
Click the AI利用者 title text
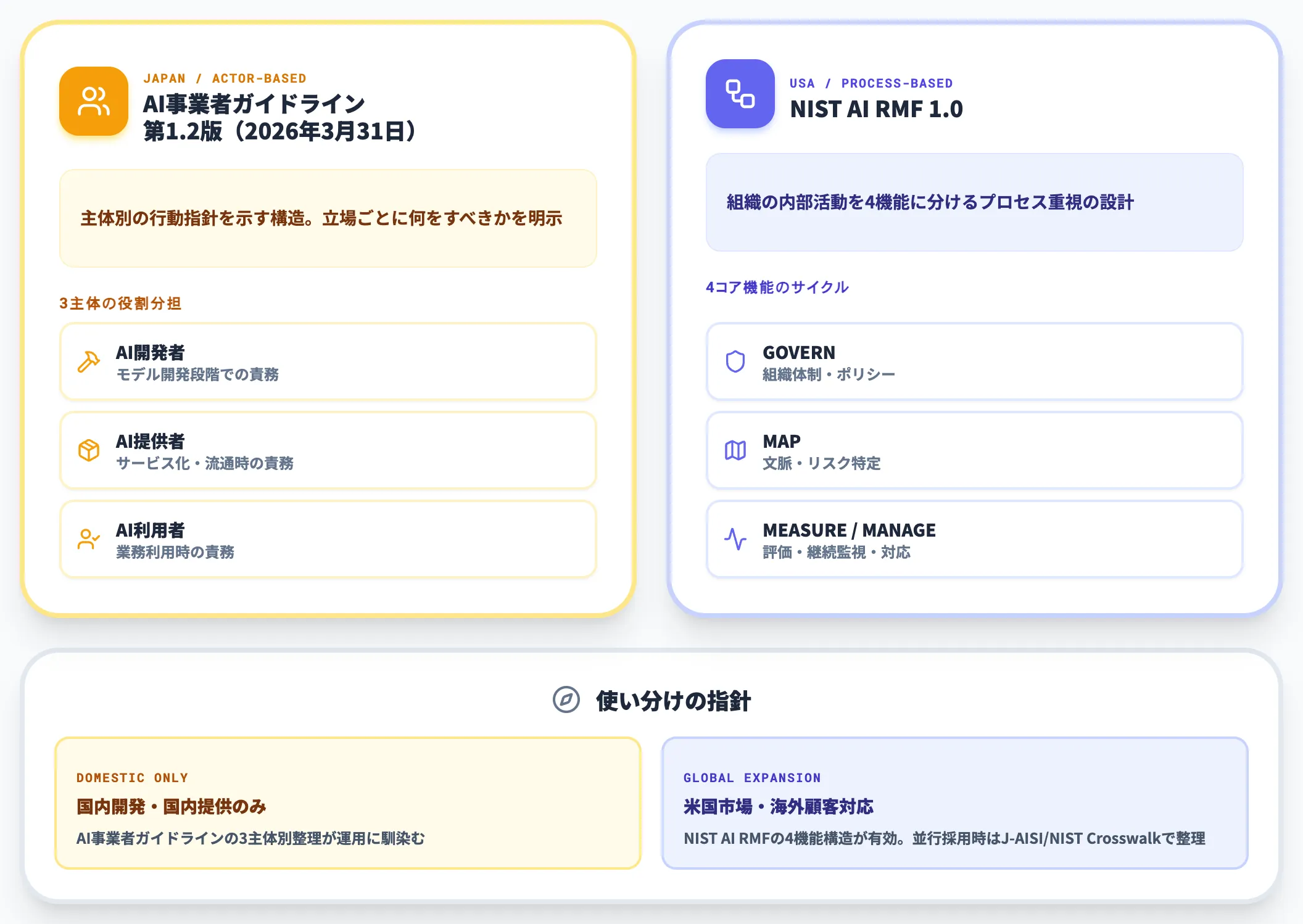click(151, 530)
